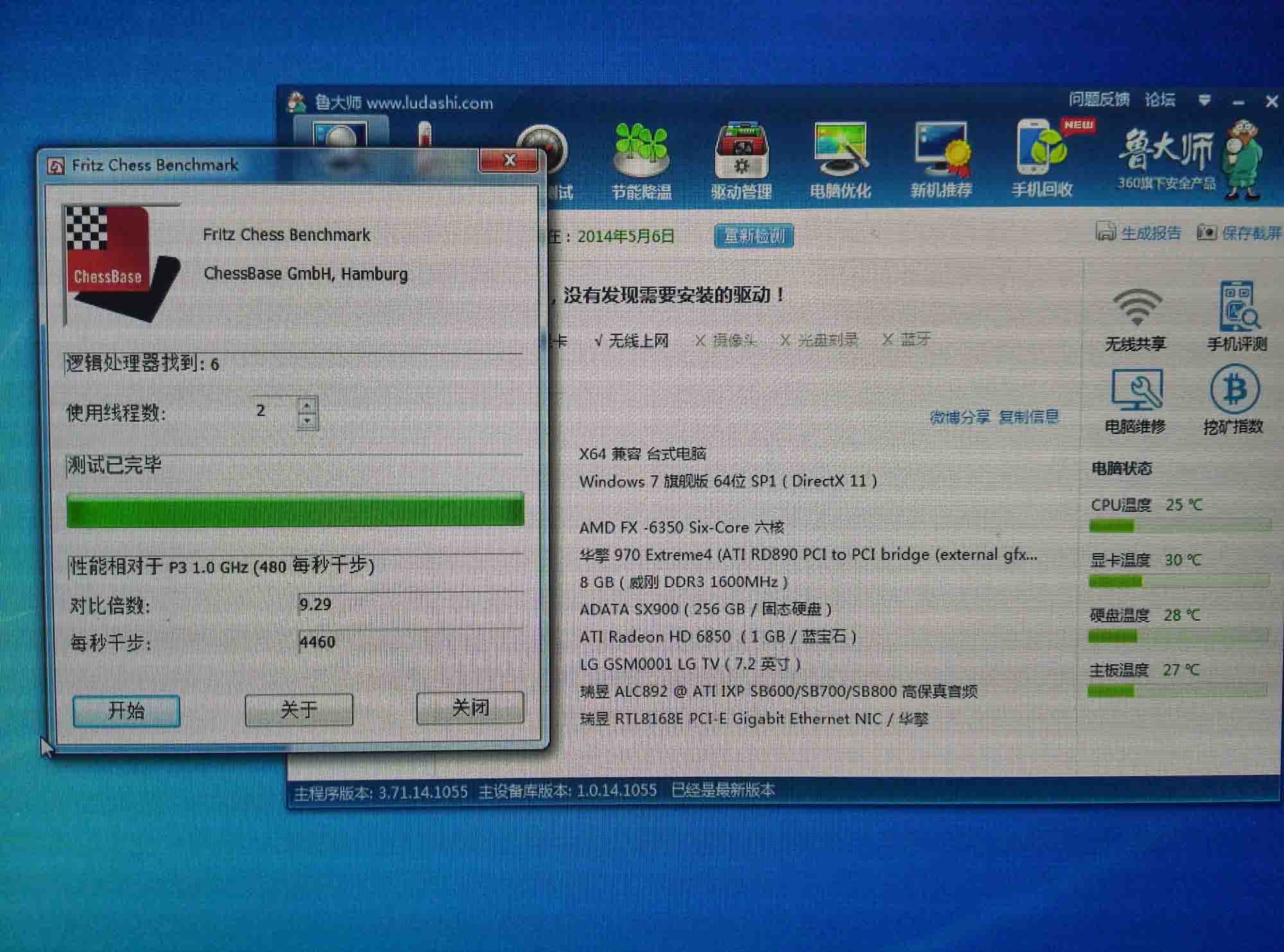Viewport: 1284px width, 952px height.
Task: Increase thread count with up arrow
Action: coord(308,405)
